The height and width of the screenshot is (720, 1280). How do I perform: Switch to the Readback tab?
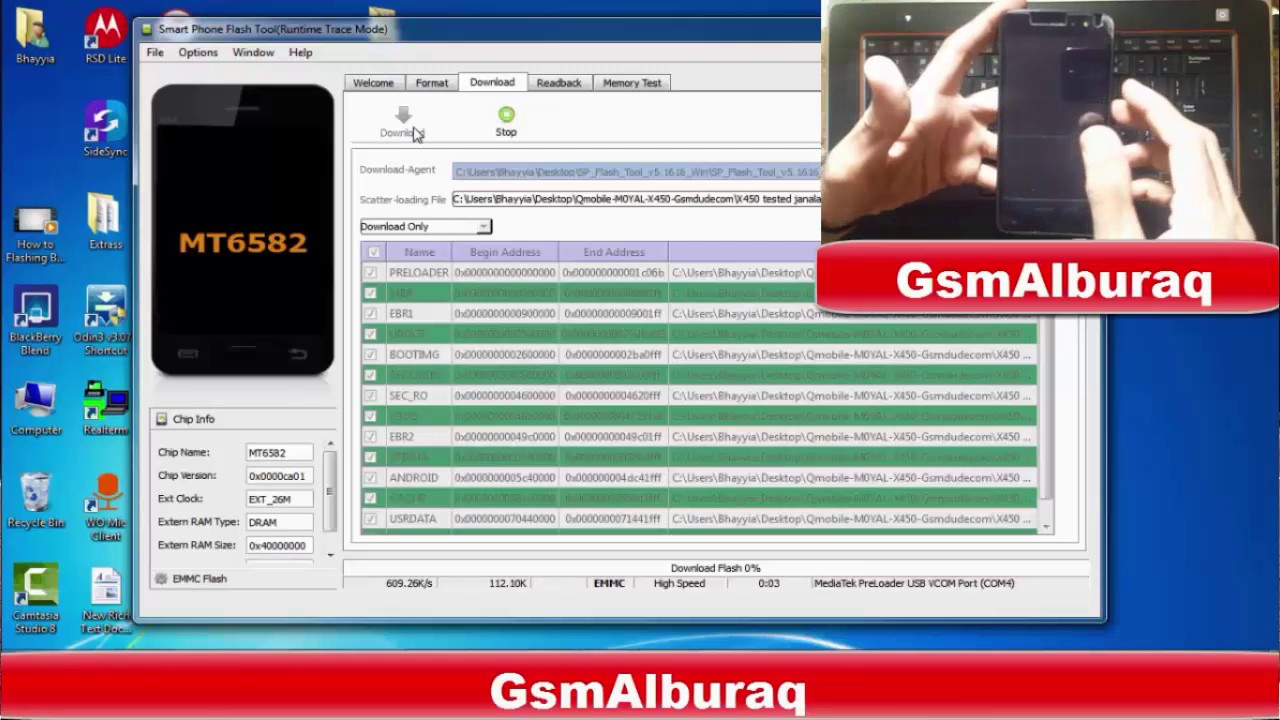point(559,83)
